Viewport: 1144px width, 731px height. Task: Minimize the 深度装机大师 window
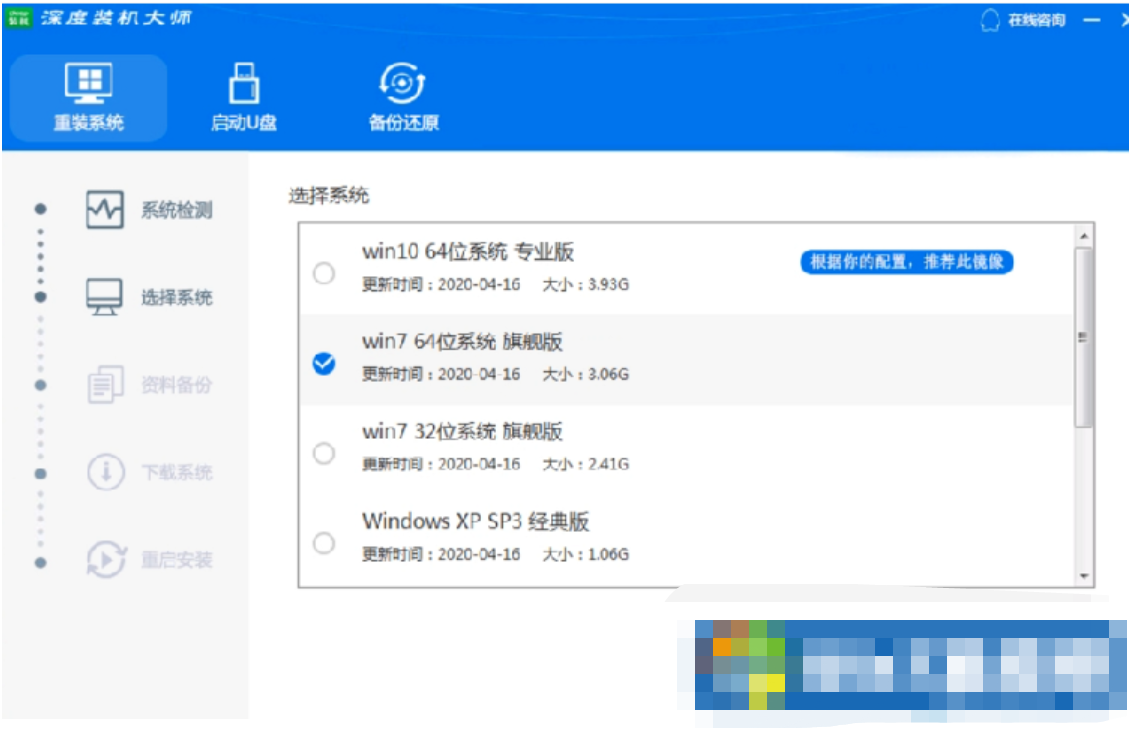[1092, 20]
